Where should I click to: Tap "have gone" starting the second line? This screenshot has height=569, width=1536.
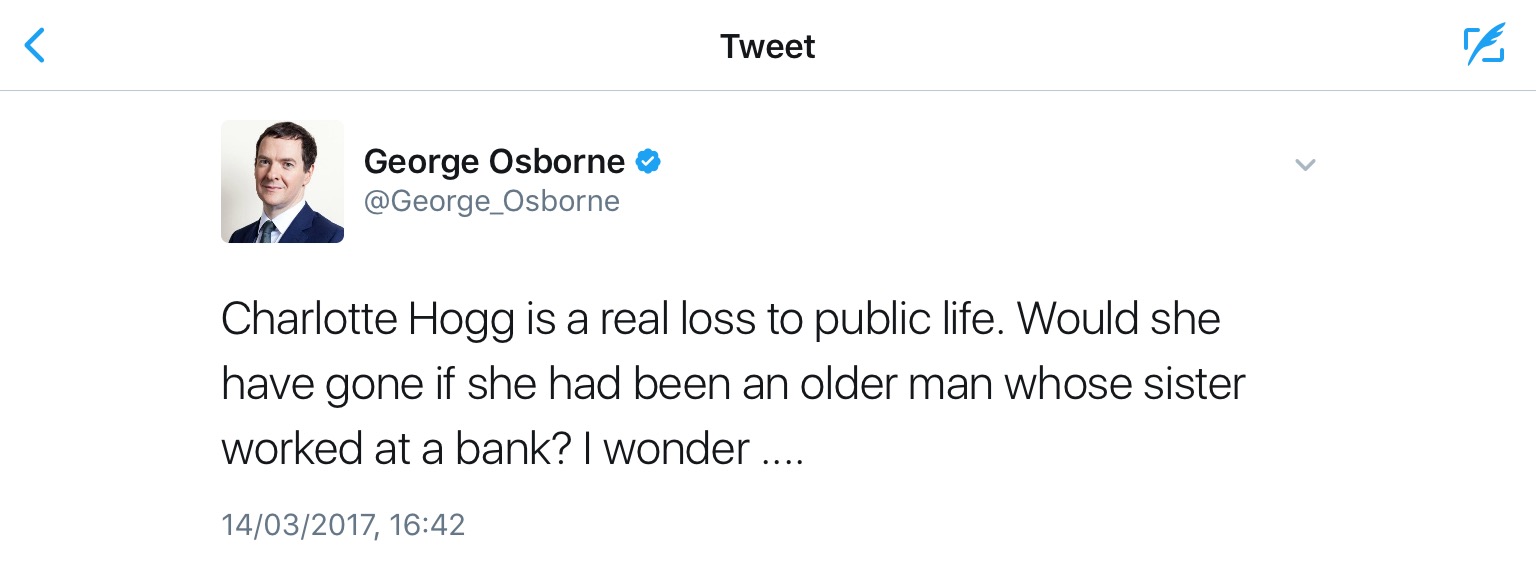tap(321, 386)
